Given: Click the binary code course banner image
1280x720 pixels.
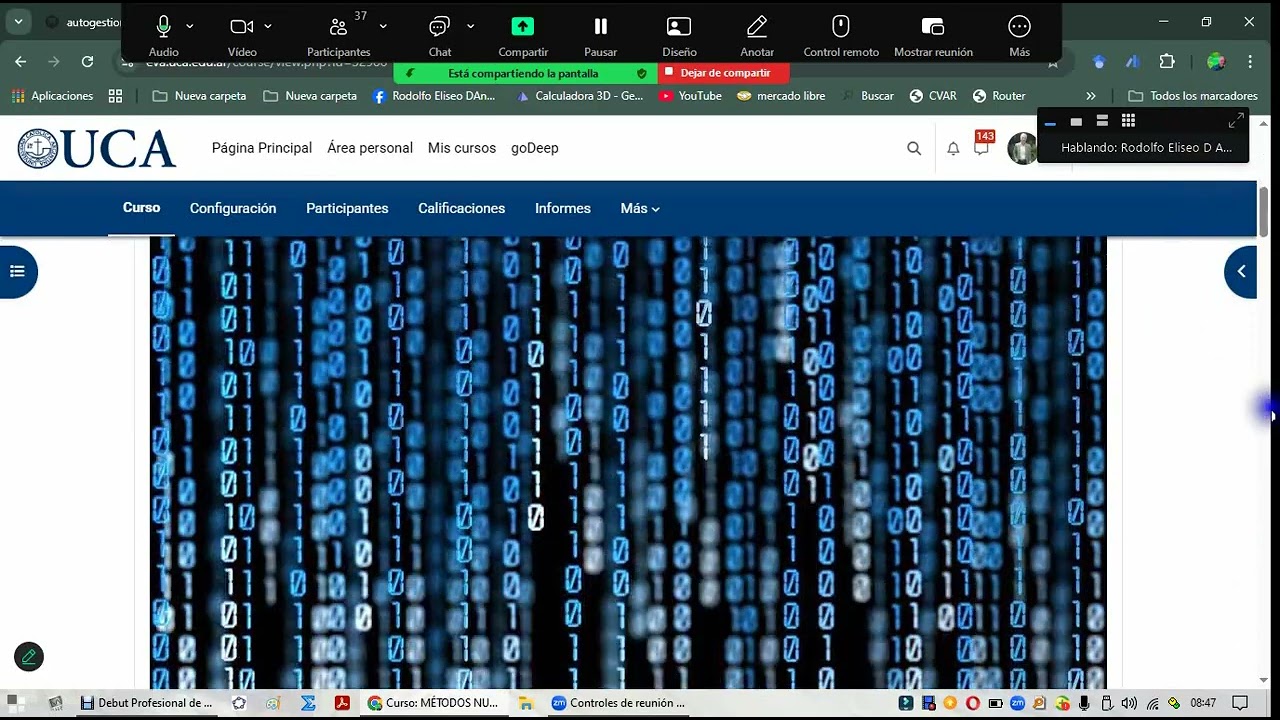Looking at the screenshot, I should 628,462.
